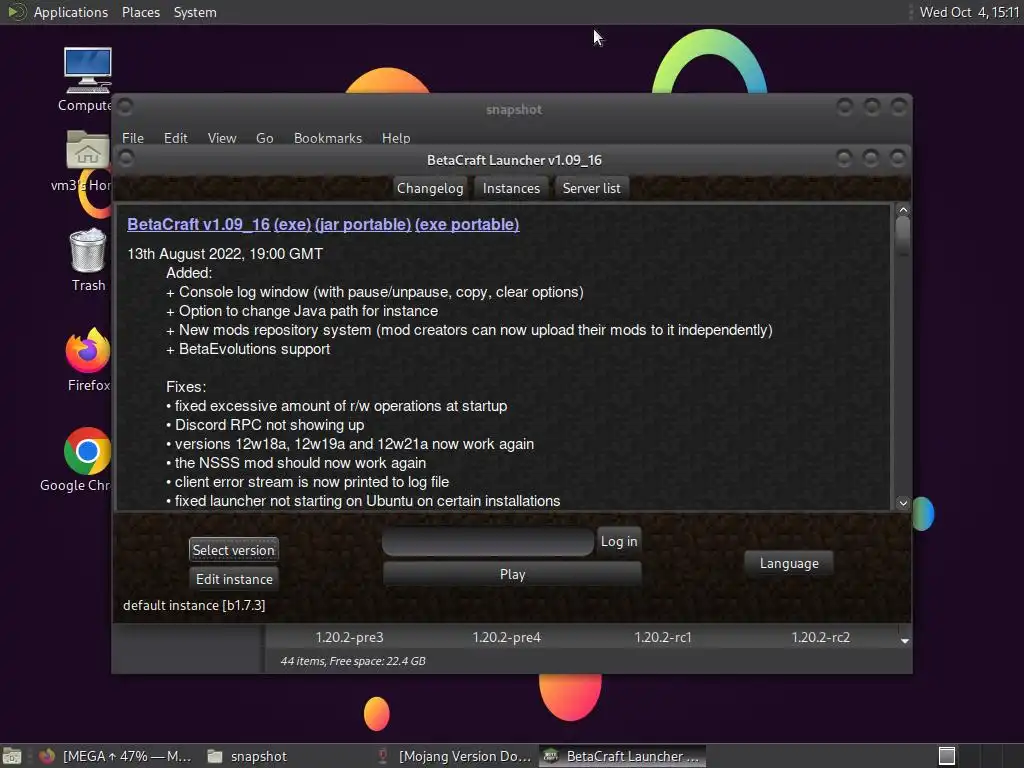The width and height of the screenshot is (1024, 768).
Task: Click the Language button
Action: [788, 563]
